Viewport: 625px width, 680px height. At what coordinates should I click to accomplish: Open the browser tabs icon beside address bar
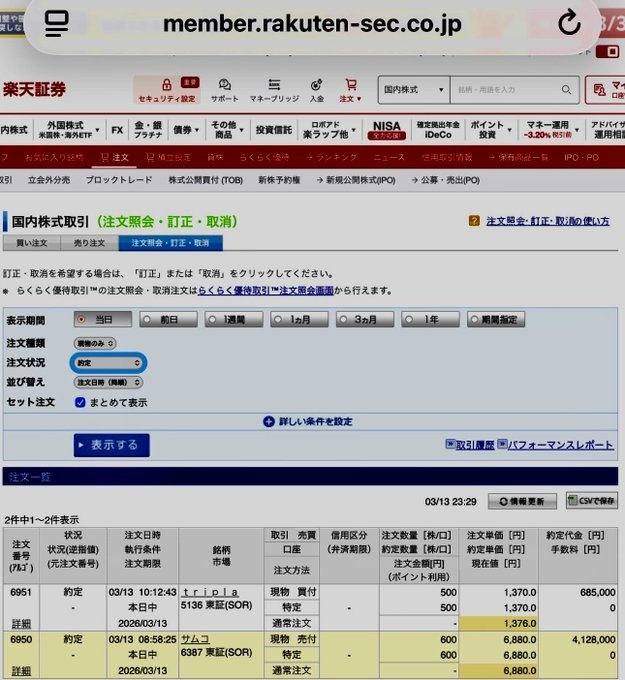(57, 23)
